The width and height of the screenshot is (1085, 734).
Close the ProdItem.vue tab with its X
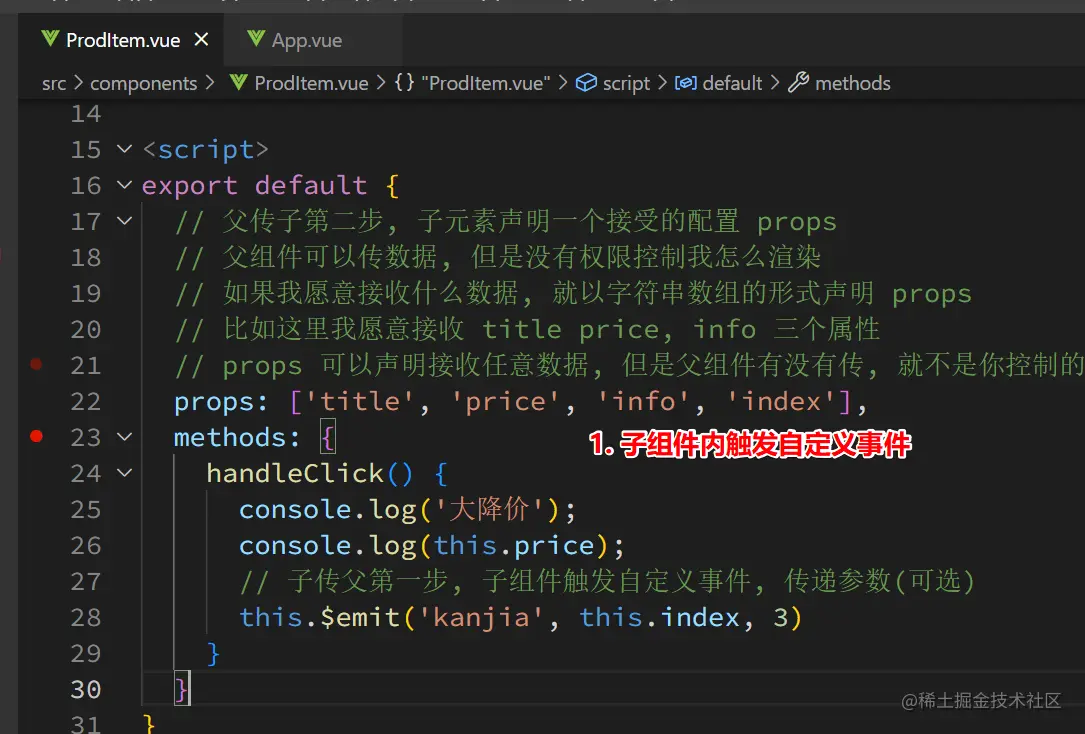[201, 39]
